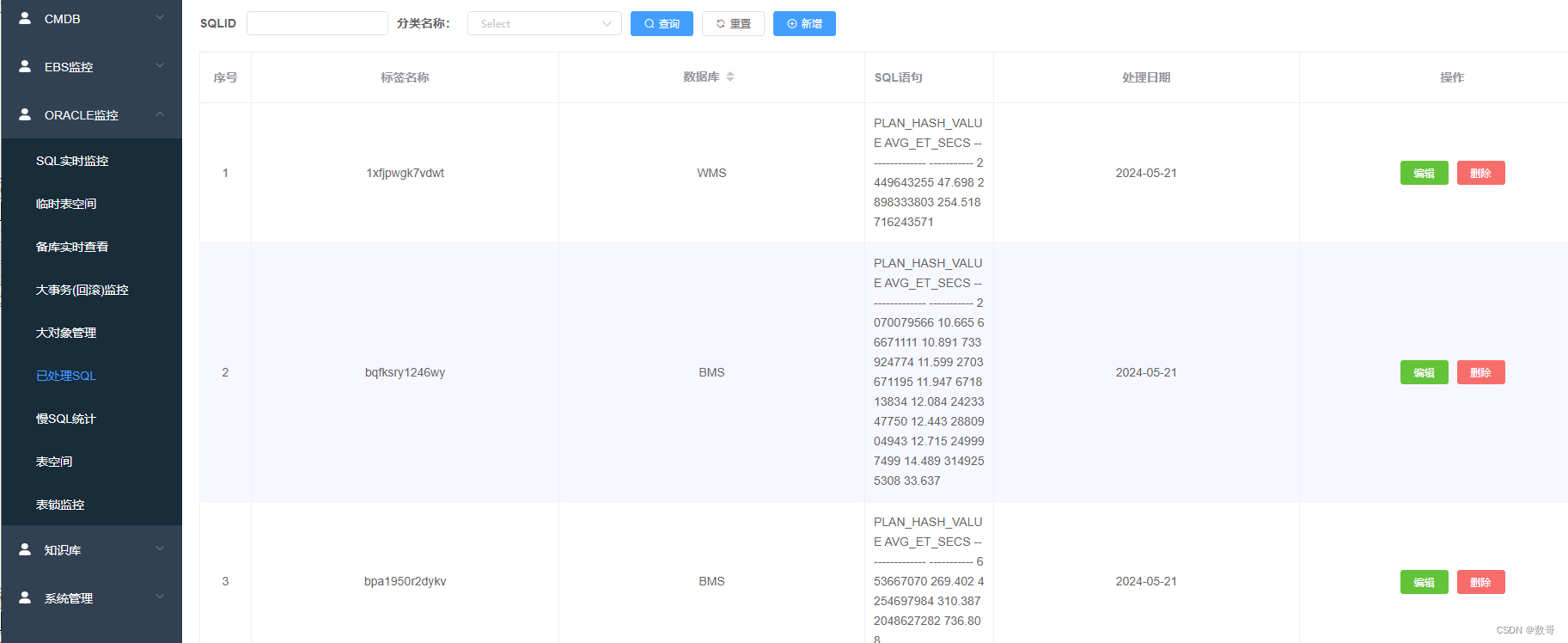Click the EBS监控 person icon
1568x643 pixels.
(25, 66)
